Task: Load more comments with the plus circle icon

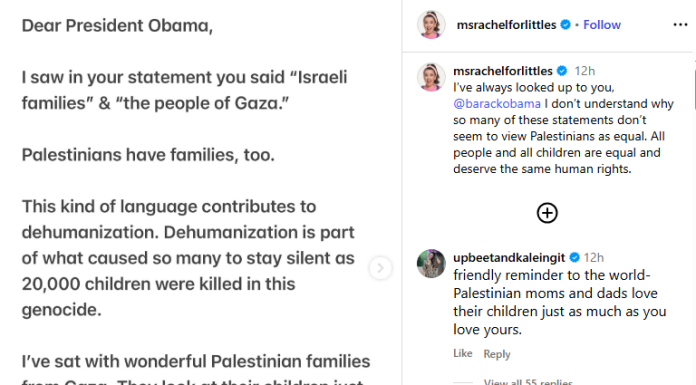Action: click(x=547, y=213)
